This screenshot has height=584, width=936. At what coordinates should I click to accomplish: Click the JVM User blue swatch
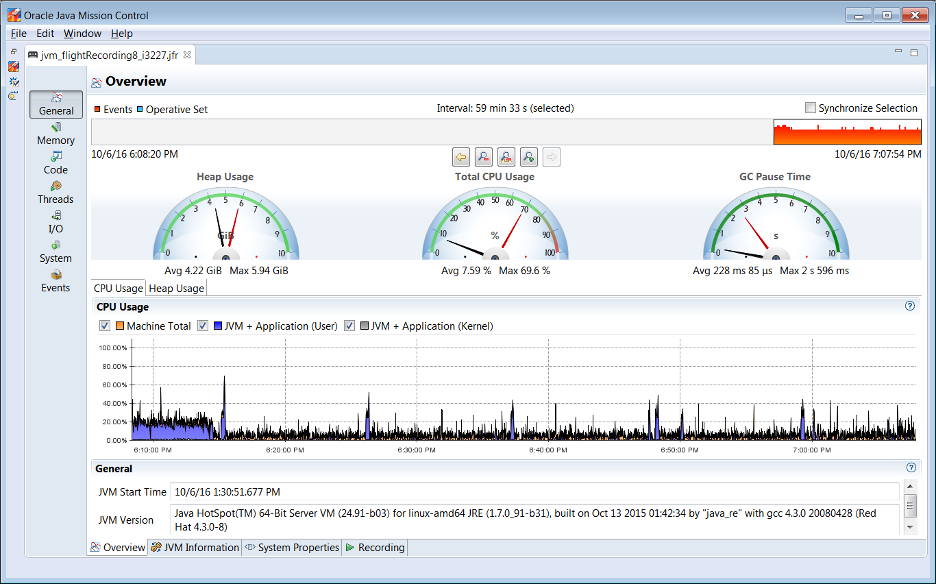(x=218, y=326)
